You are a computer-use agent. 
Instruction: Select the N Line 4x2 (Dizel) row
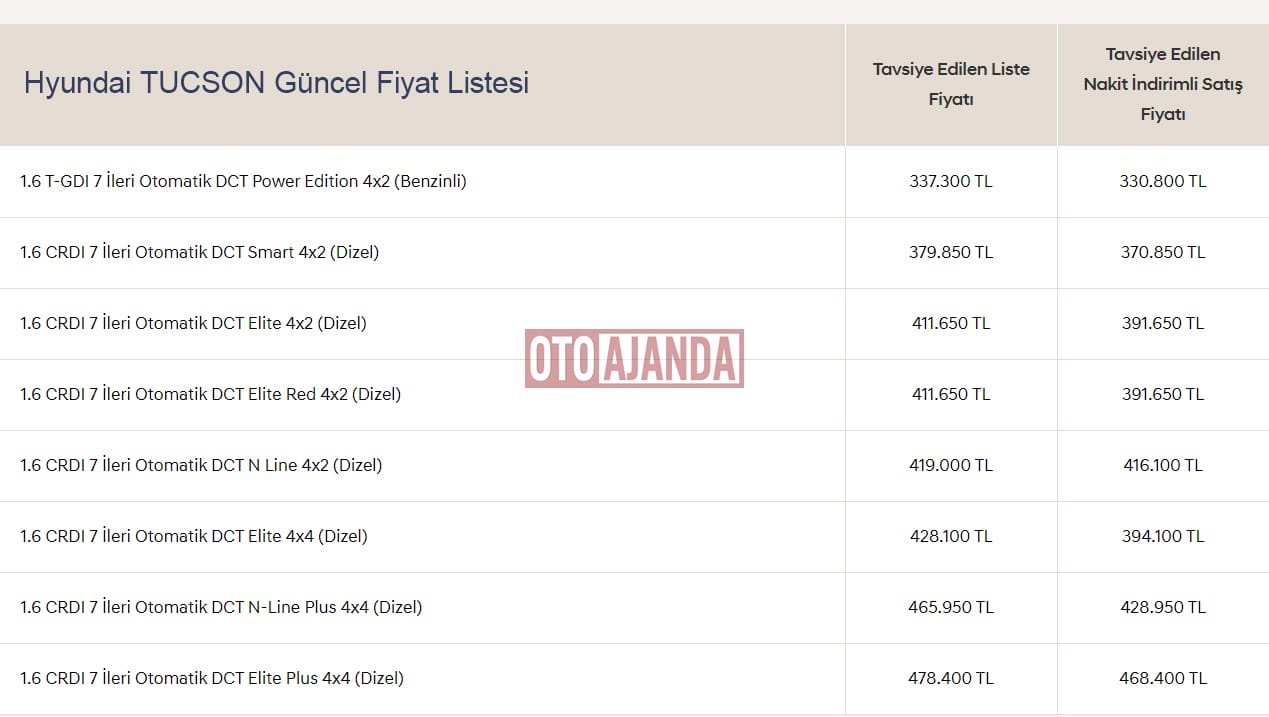[634, 466]
